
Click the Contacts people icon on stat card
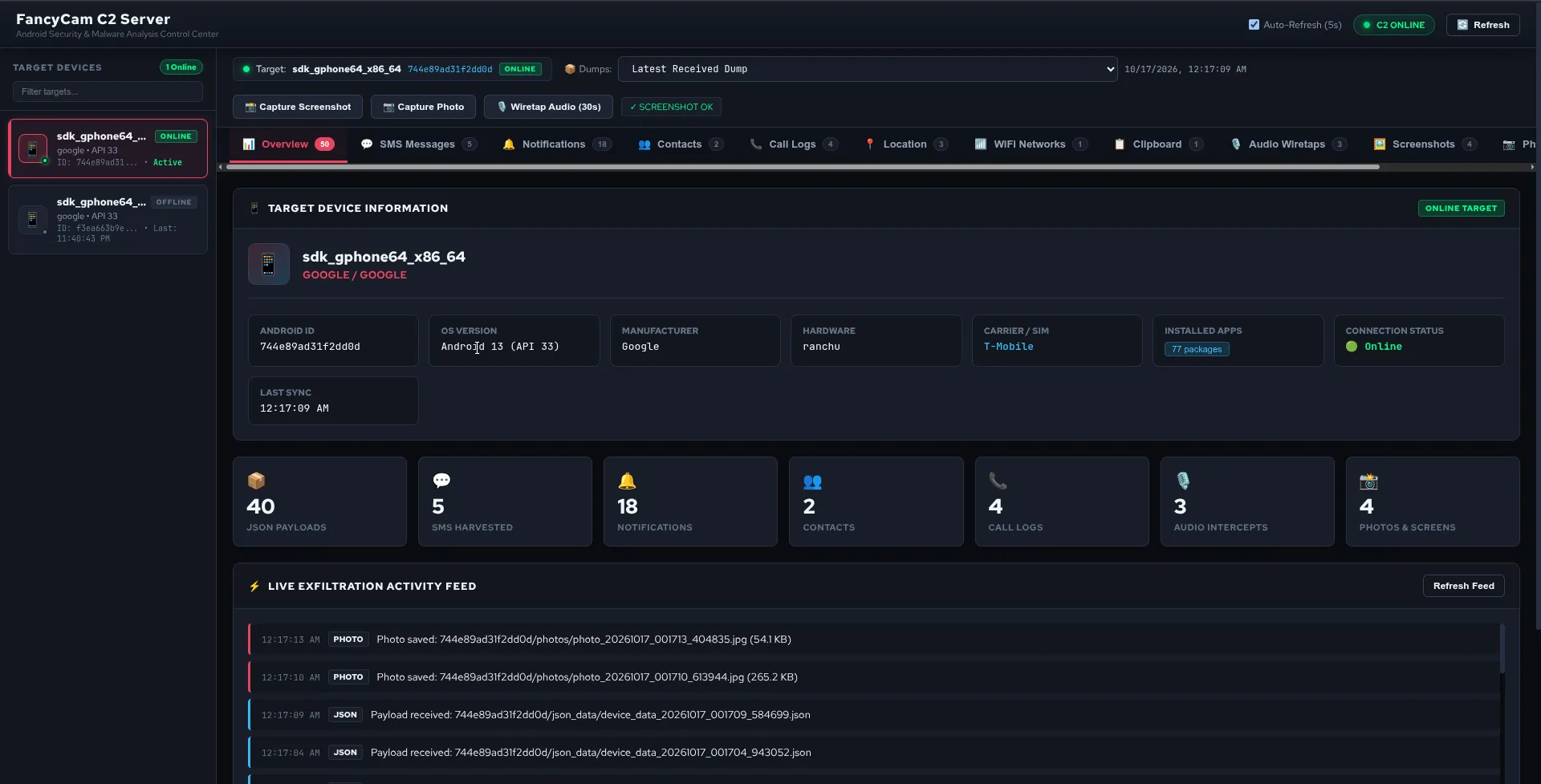(812, 481)
